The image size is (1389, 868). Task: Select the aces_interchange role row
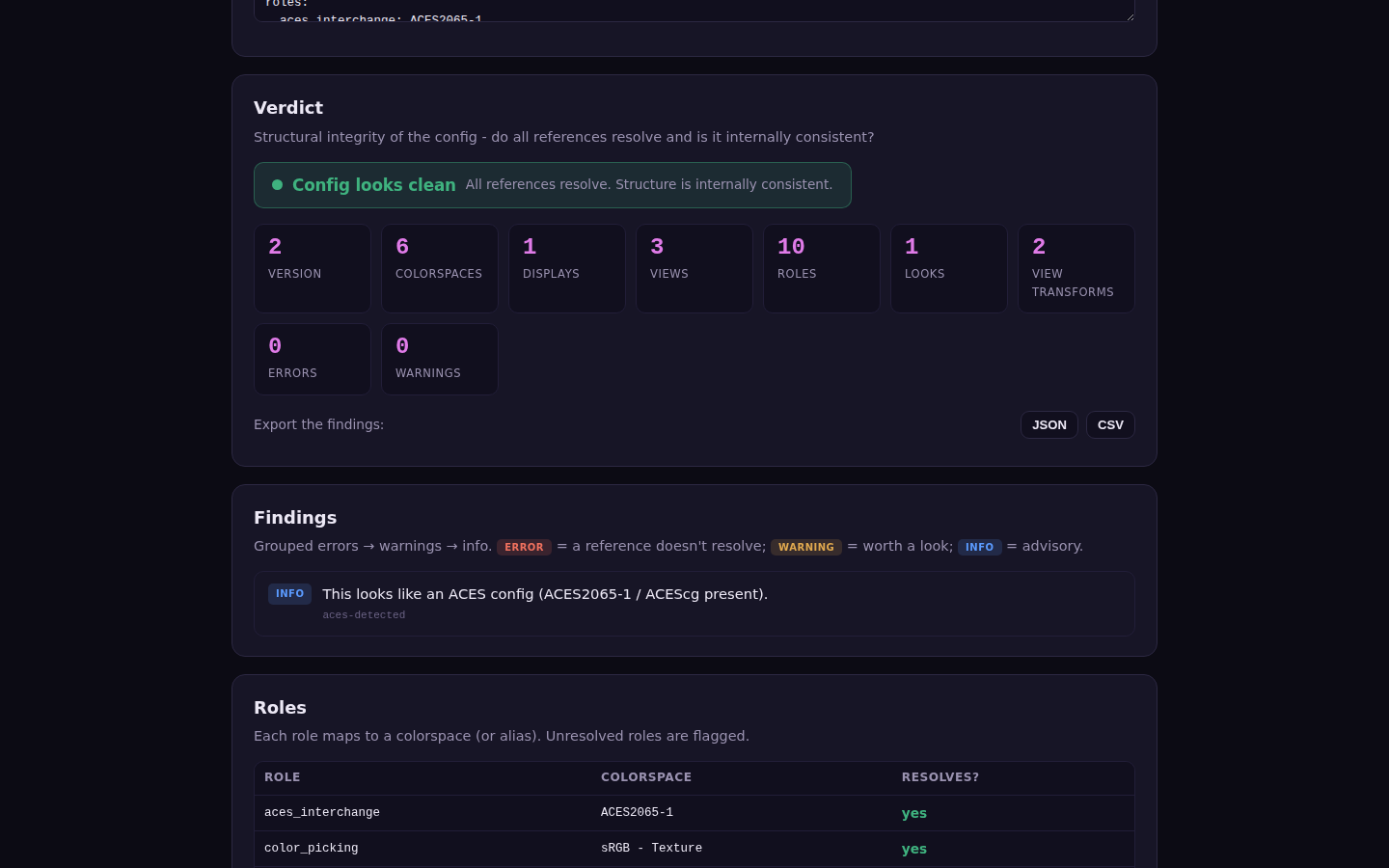pyautogui.click(x=694, y=813)
